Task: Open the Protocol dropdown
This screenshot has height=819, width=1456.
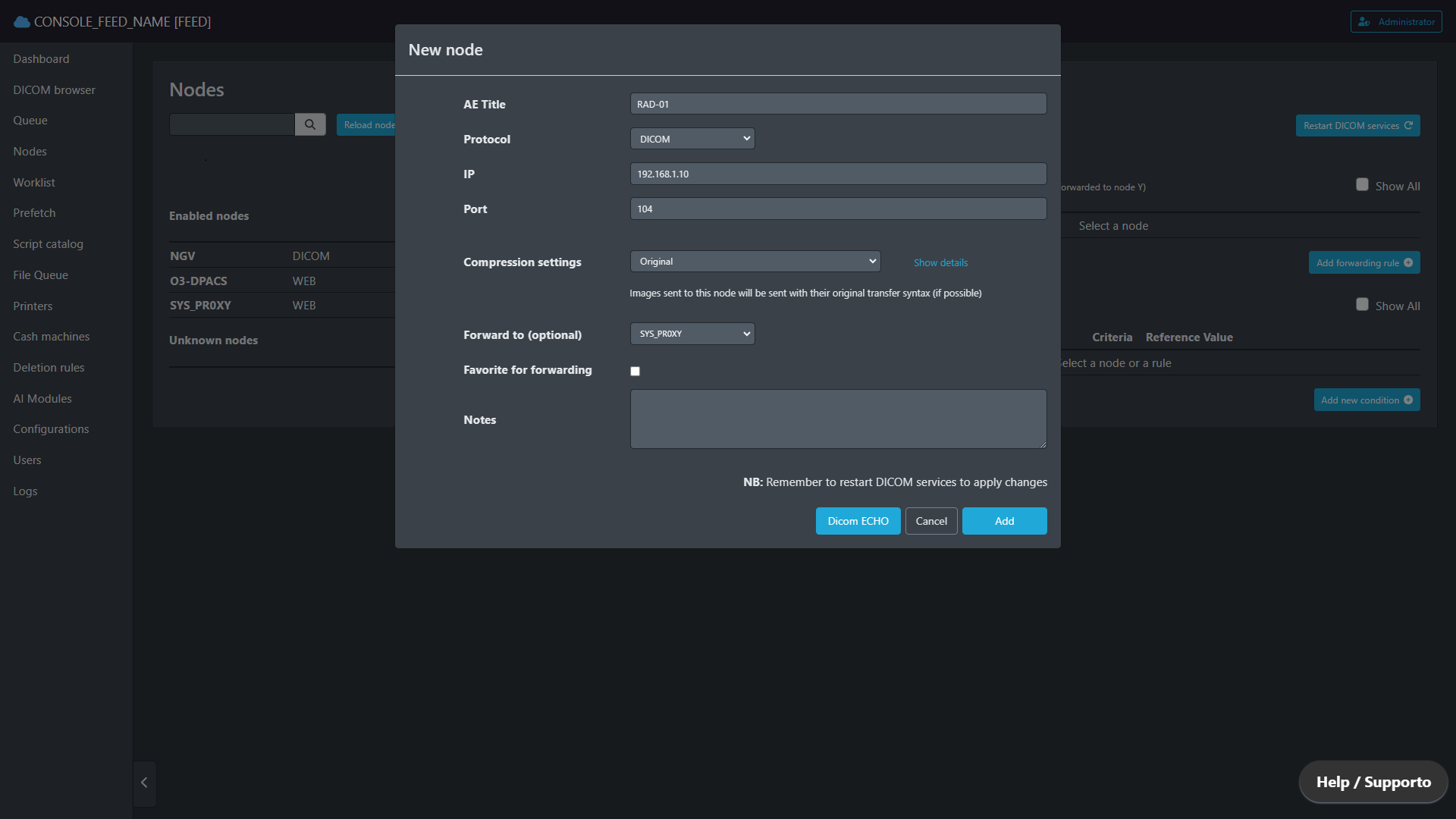Action: click(692, 139)
